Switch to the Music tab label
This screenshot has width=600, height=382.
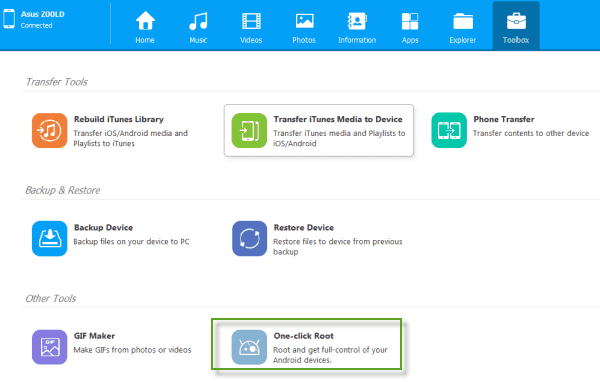[x=198, y=40]
